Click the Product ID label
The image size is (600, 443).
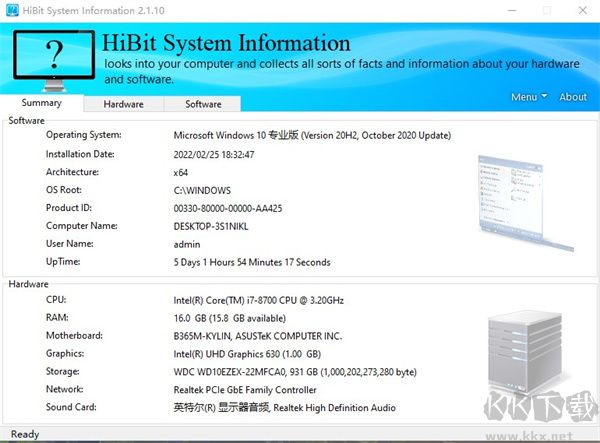point(69,208)
